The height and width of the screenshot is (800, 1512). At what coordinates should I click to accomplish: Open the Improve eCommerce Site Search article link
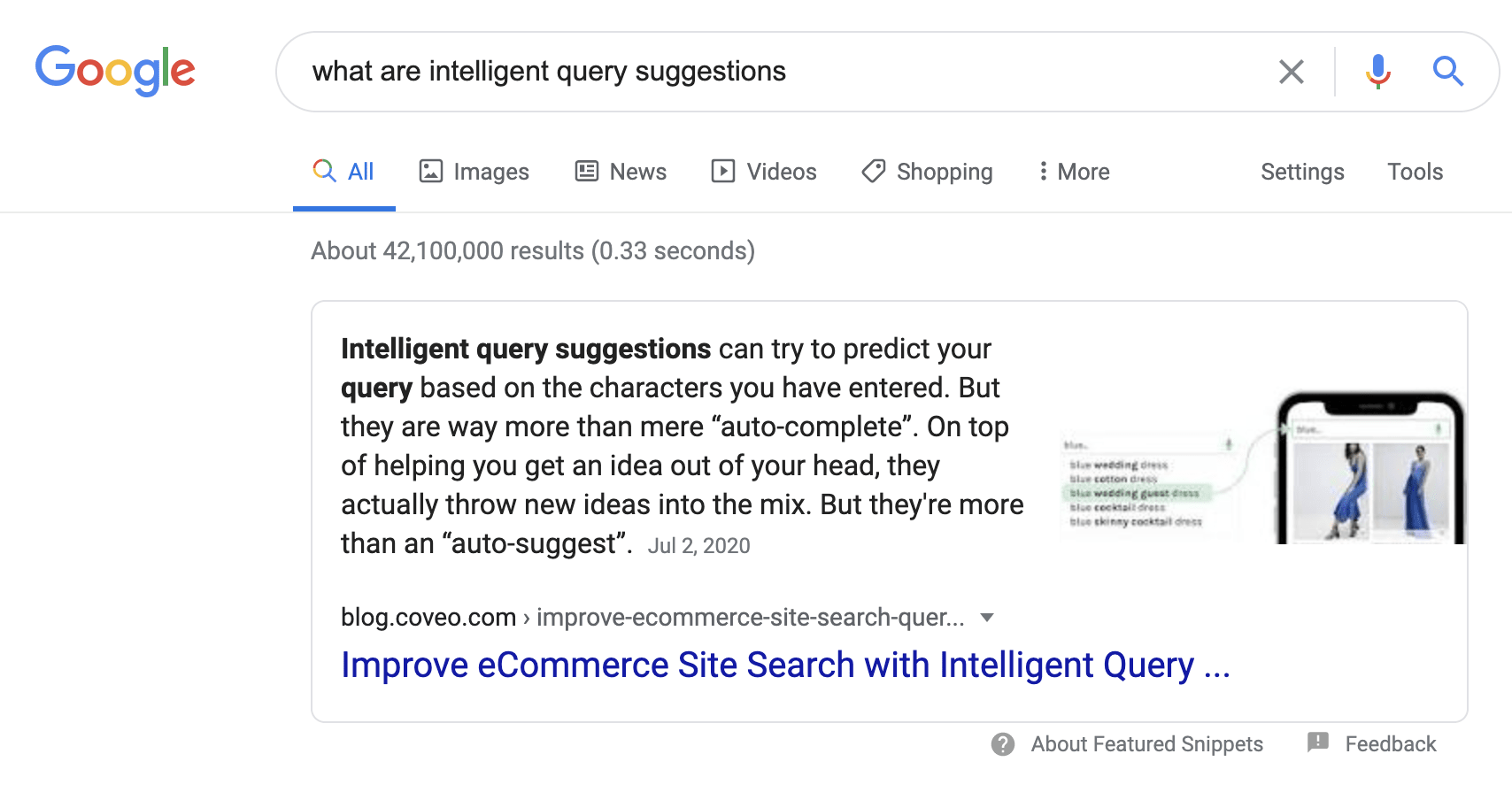click(784, 665)
